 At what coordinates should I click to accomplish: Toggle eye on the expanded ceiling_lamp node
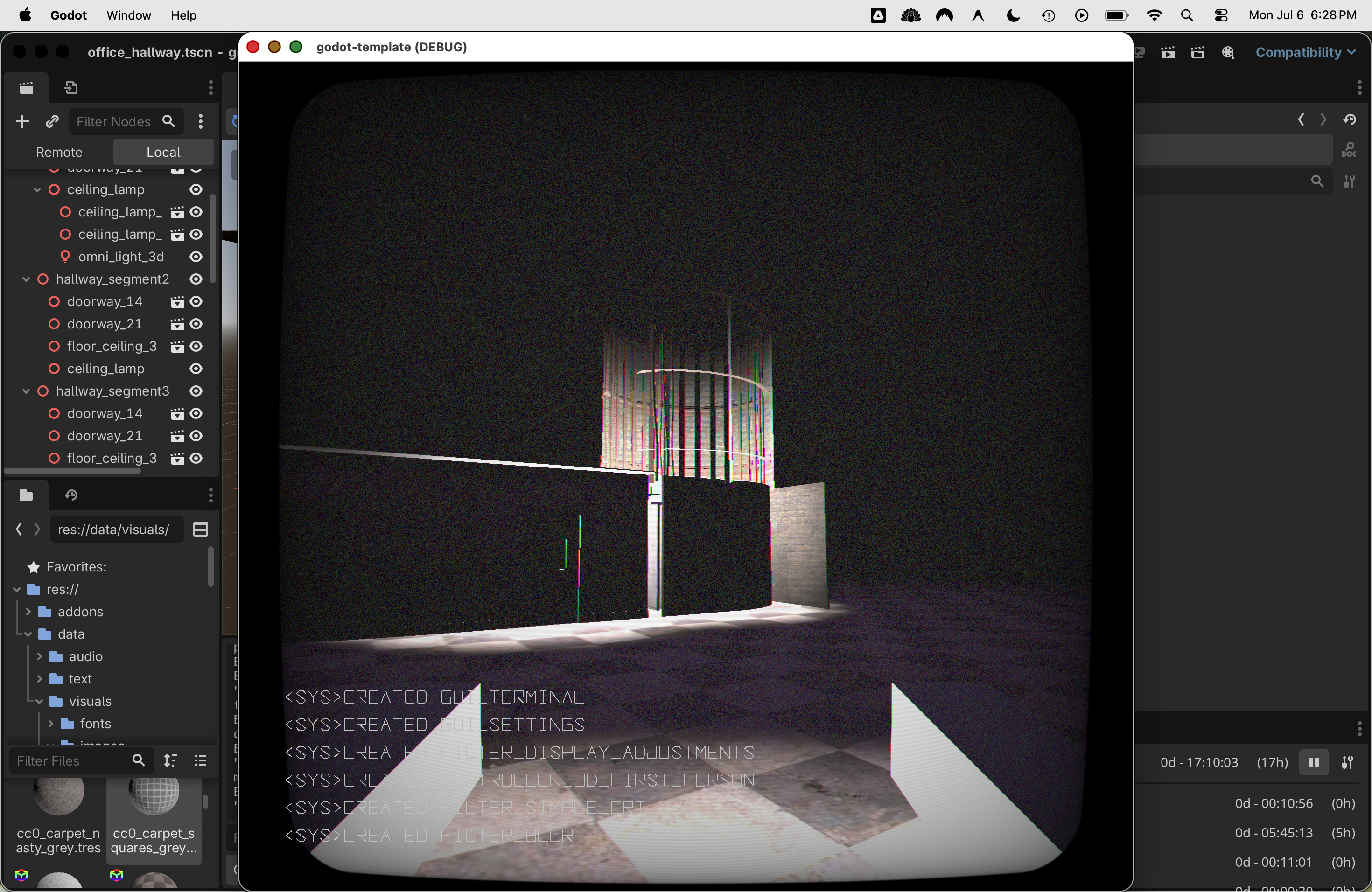click(x=196, y=189)
